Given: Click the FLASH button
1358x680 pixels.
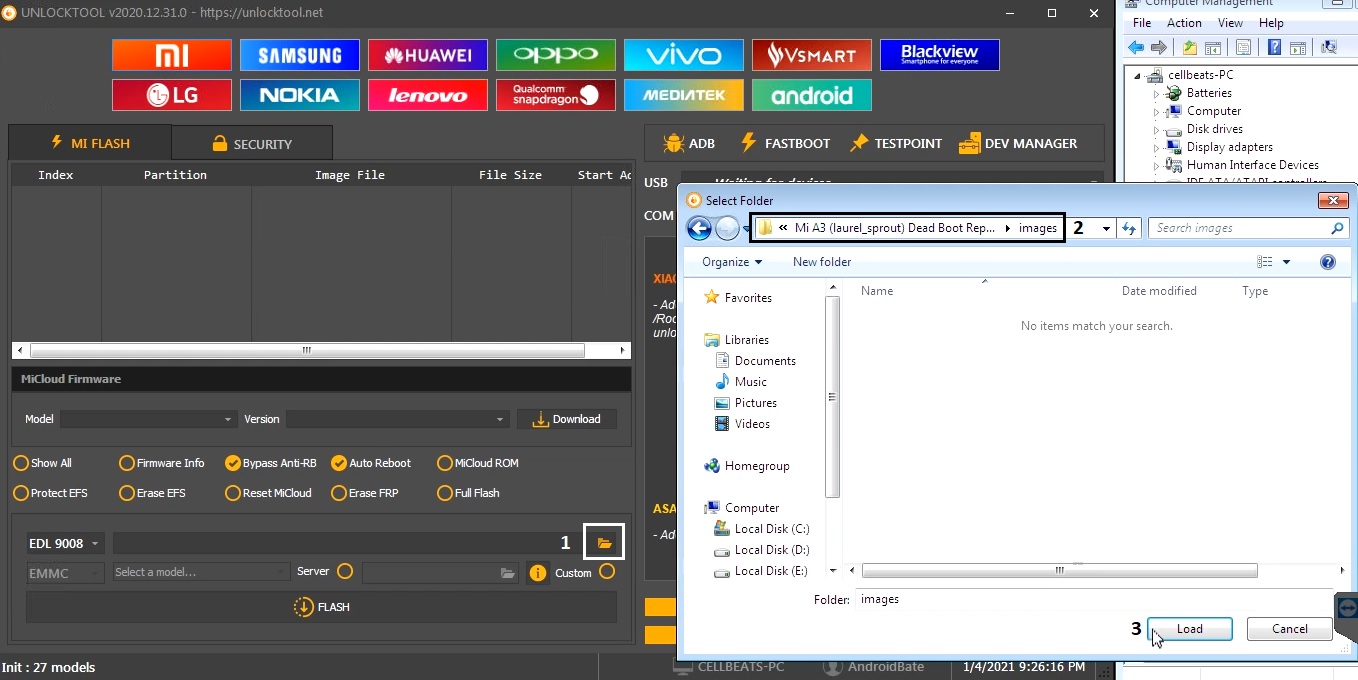Looking at the screenshot, I should 321,607.
